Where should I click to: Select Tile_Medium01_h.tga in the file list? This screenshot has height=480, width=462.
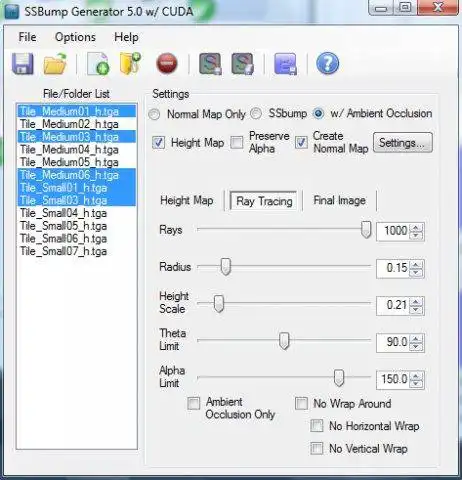77,111
